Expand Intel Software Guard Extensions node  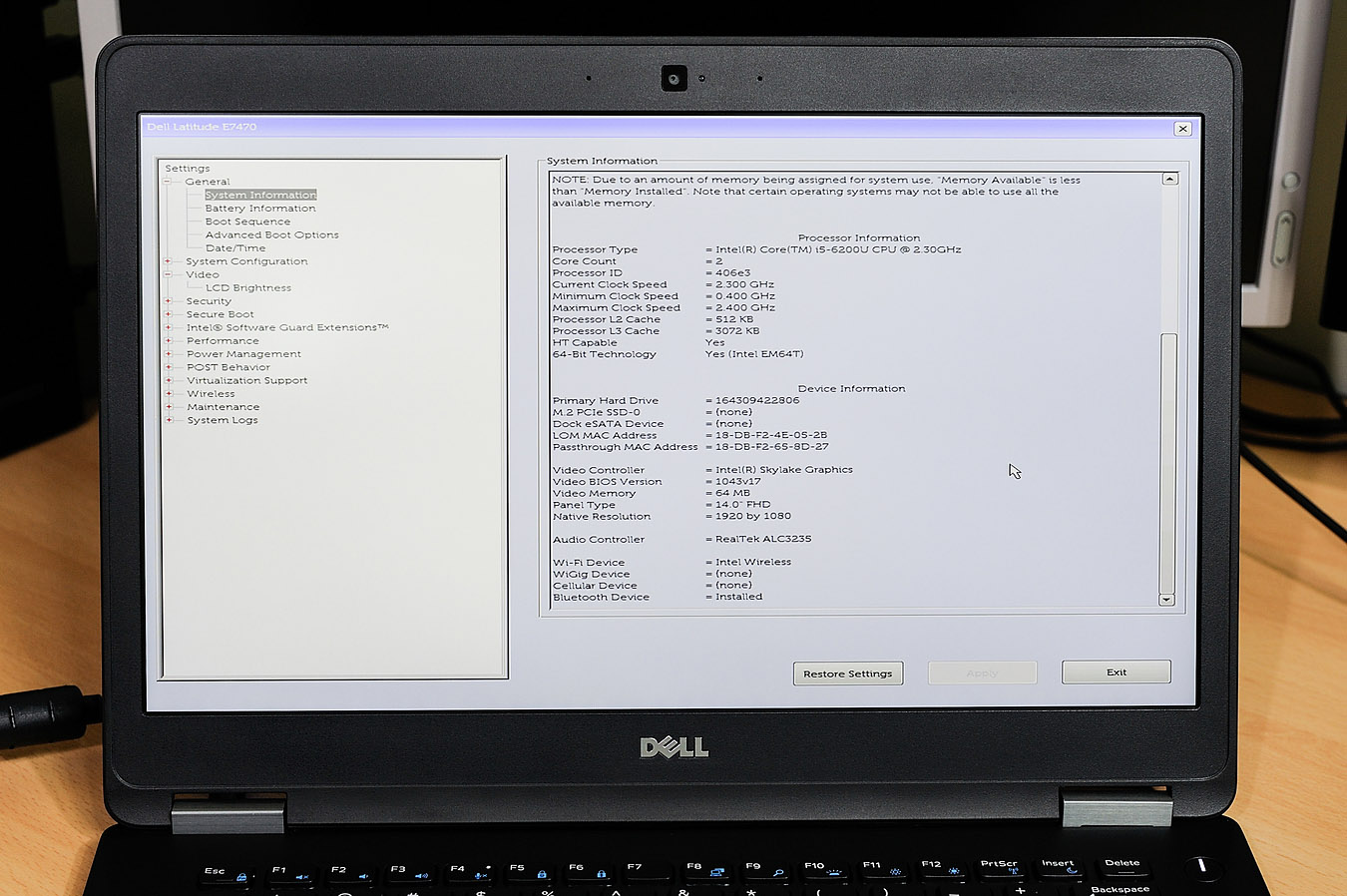coord(168,327)
